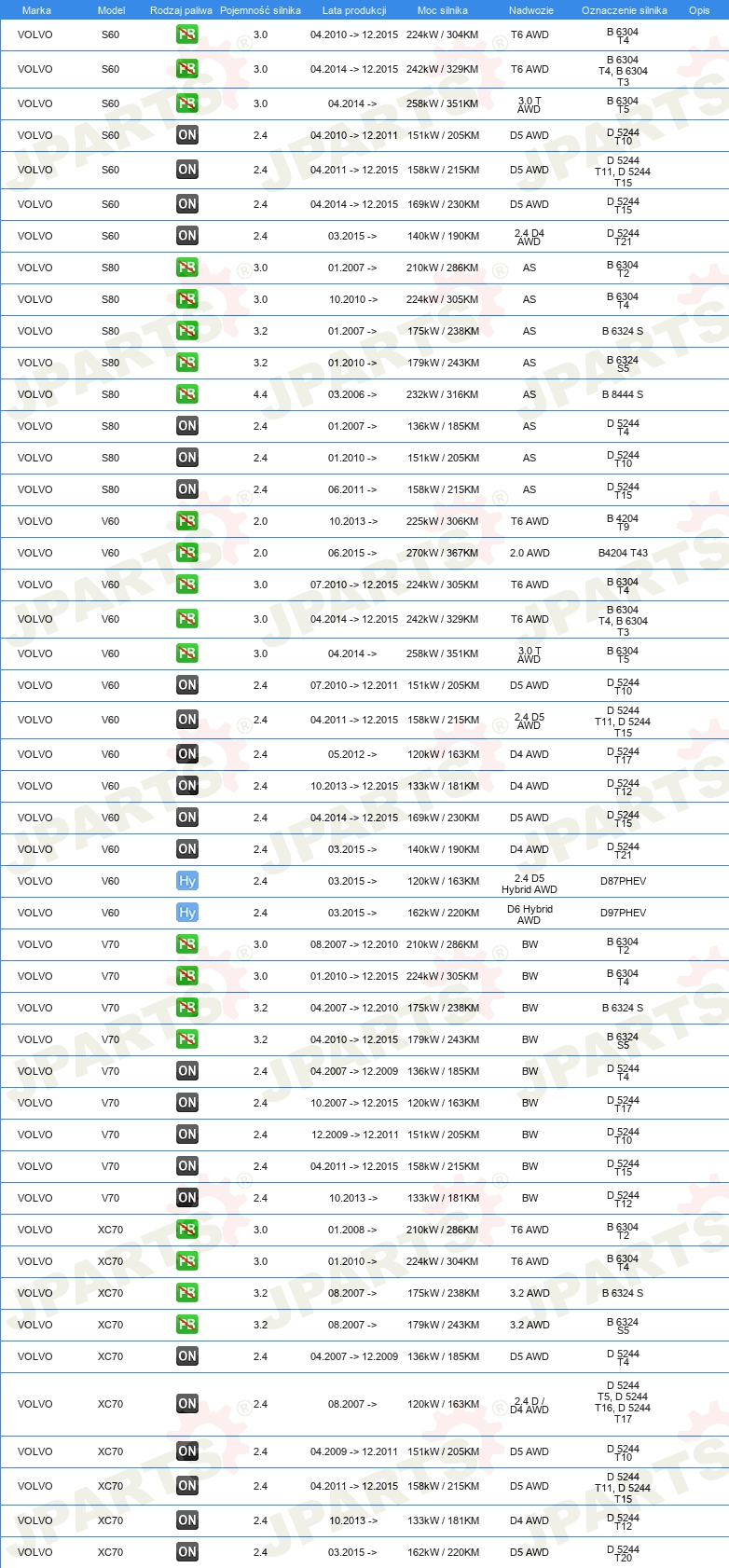
Task: Click petrol icon for S80 224kW / 305KM
Action: [x=187, y=299]
